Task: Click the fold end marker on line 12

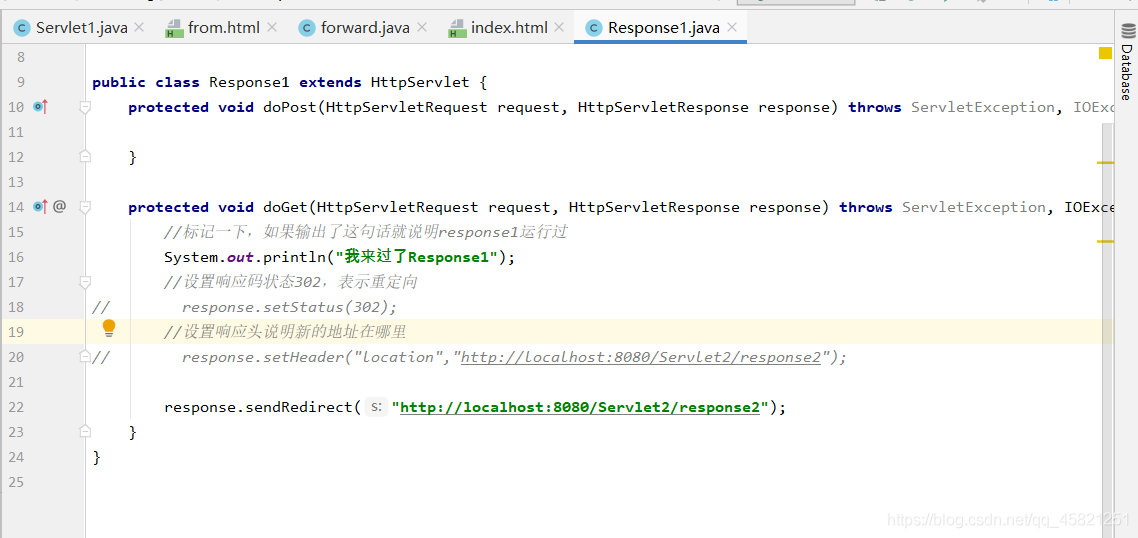Action: point(85,157)
